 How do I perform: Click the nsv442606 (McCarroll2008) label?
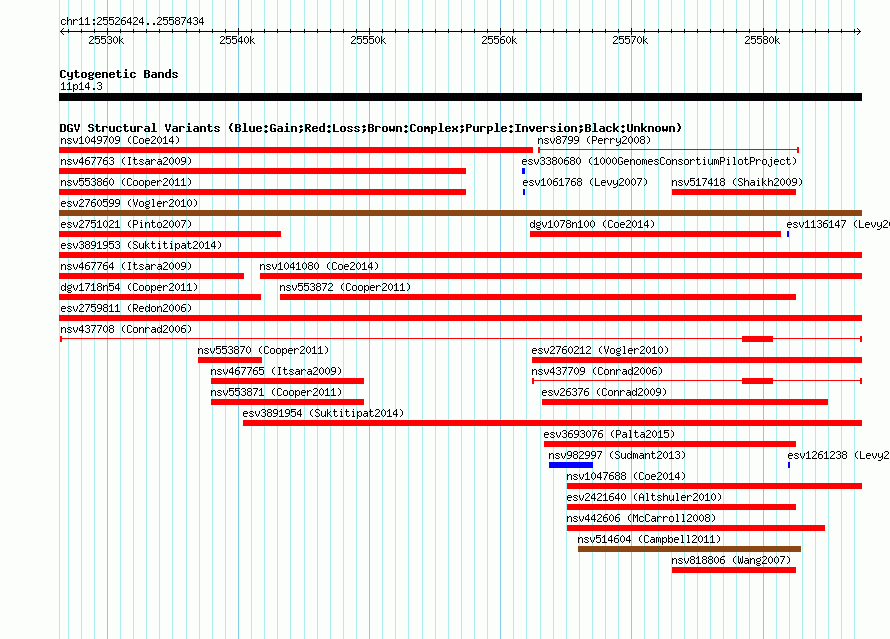click(x=641, y=518)
